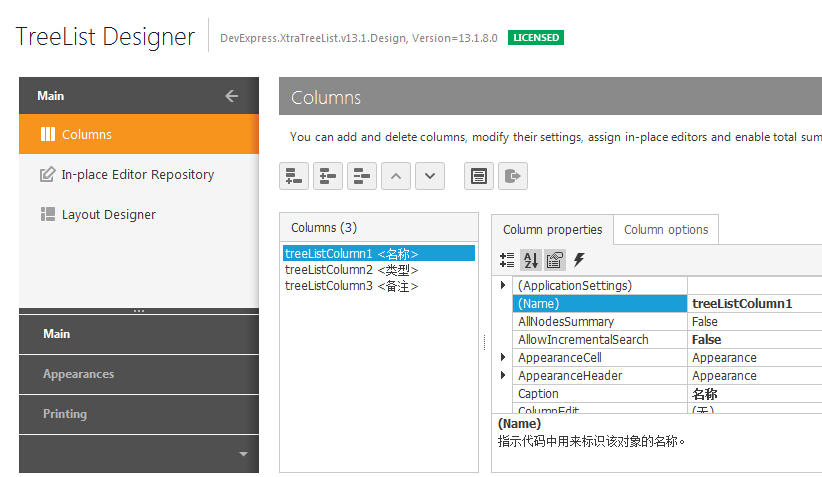Click the AllowIncrementalSearch False value

tap(754, 339)
